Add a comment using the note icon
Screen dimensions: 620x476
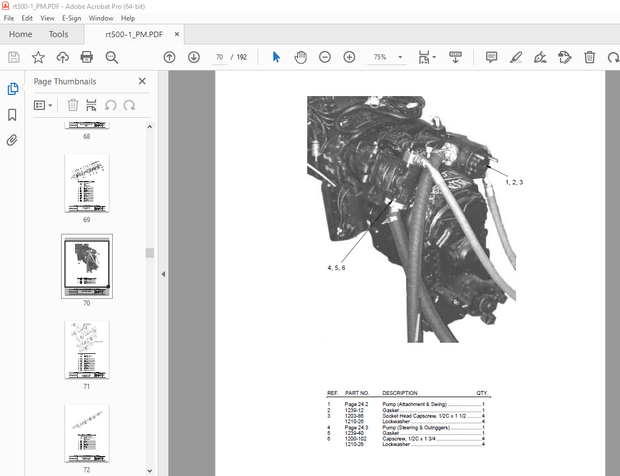click(491, 57)
